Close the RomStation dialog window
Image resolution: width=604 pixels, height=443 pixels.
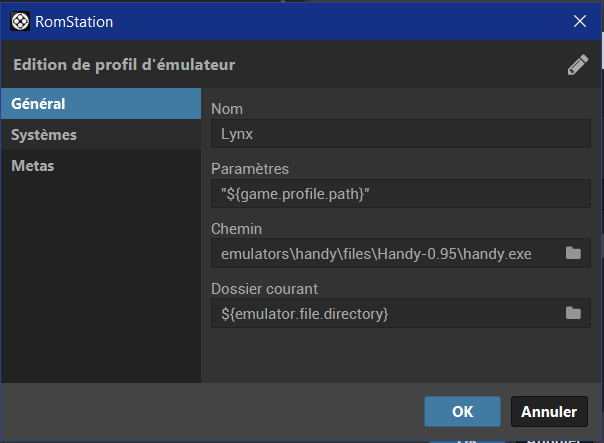coord(580,21)
